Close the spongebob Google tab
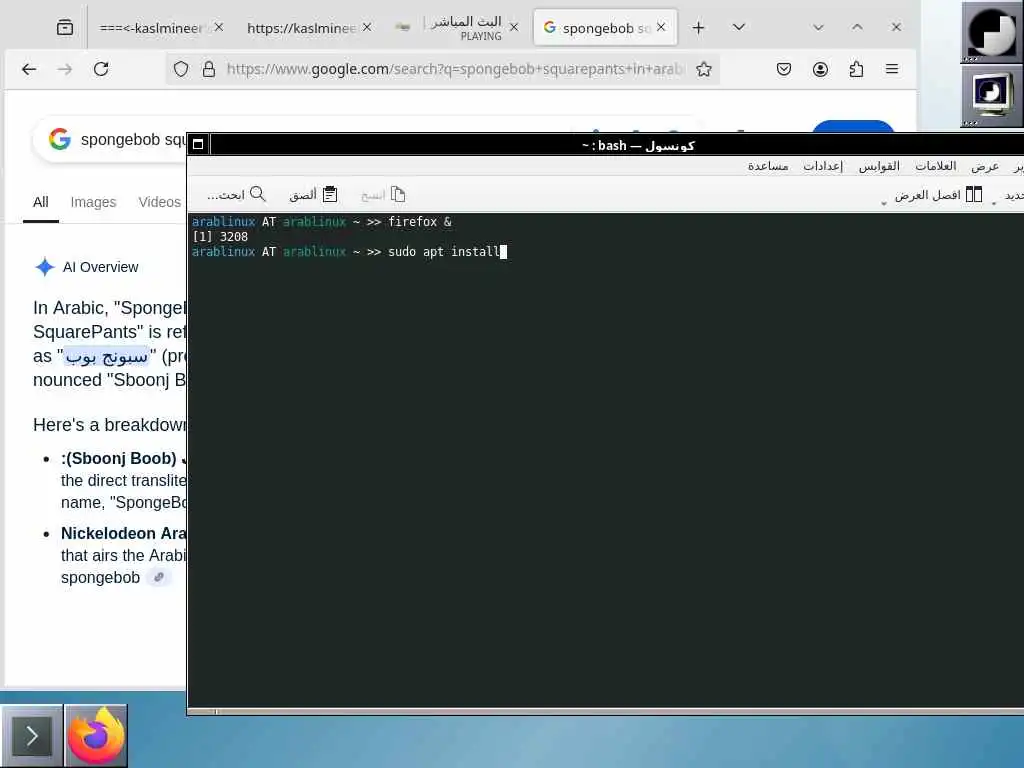Screen dimensions: 1024x768 tap(661, 27)
